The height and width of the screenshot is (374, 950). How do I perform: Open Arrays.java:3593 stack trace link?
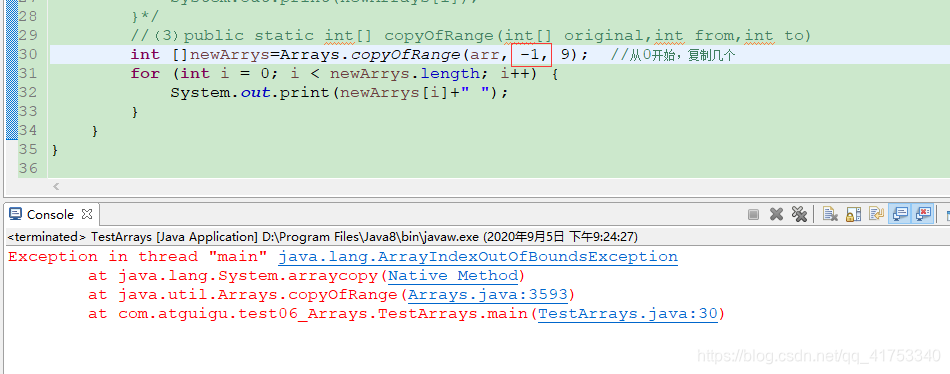(488, 295)
